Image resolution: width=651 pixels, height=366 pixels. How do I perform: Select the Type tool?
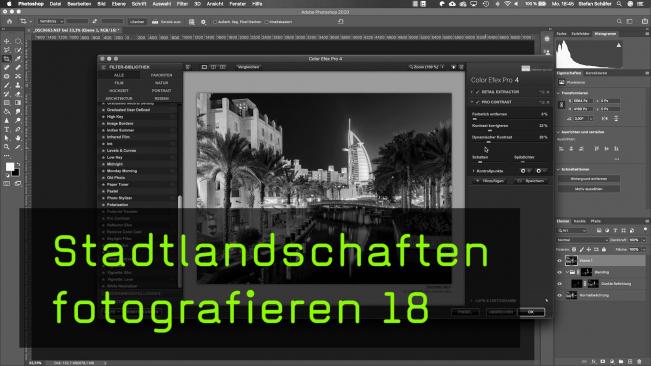pos(7,129)
